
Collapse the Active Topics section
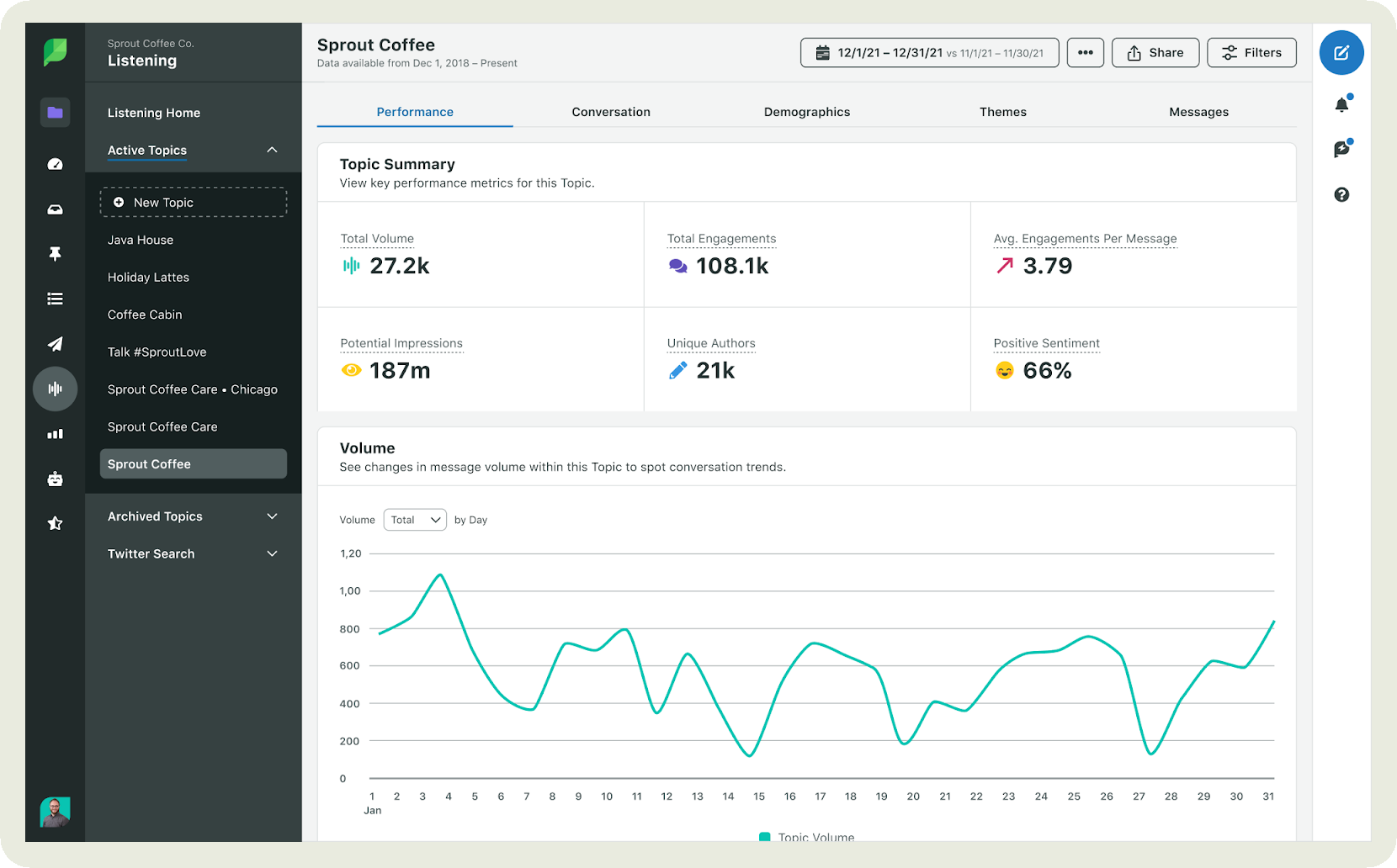pyautogui.click(x=272, y=151)
